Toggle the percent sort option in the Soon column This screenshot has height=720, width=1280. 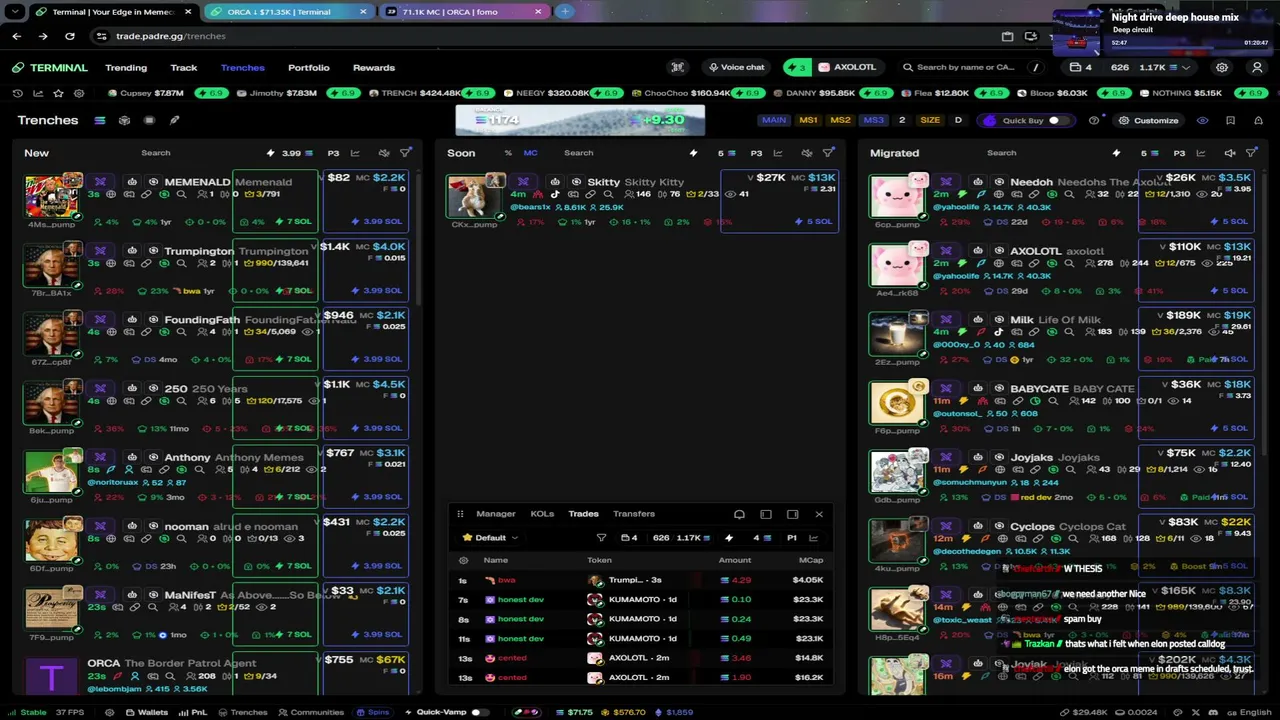coord(508,153)
